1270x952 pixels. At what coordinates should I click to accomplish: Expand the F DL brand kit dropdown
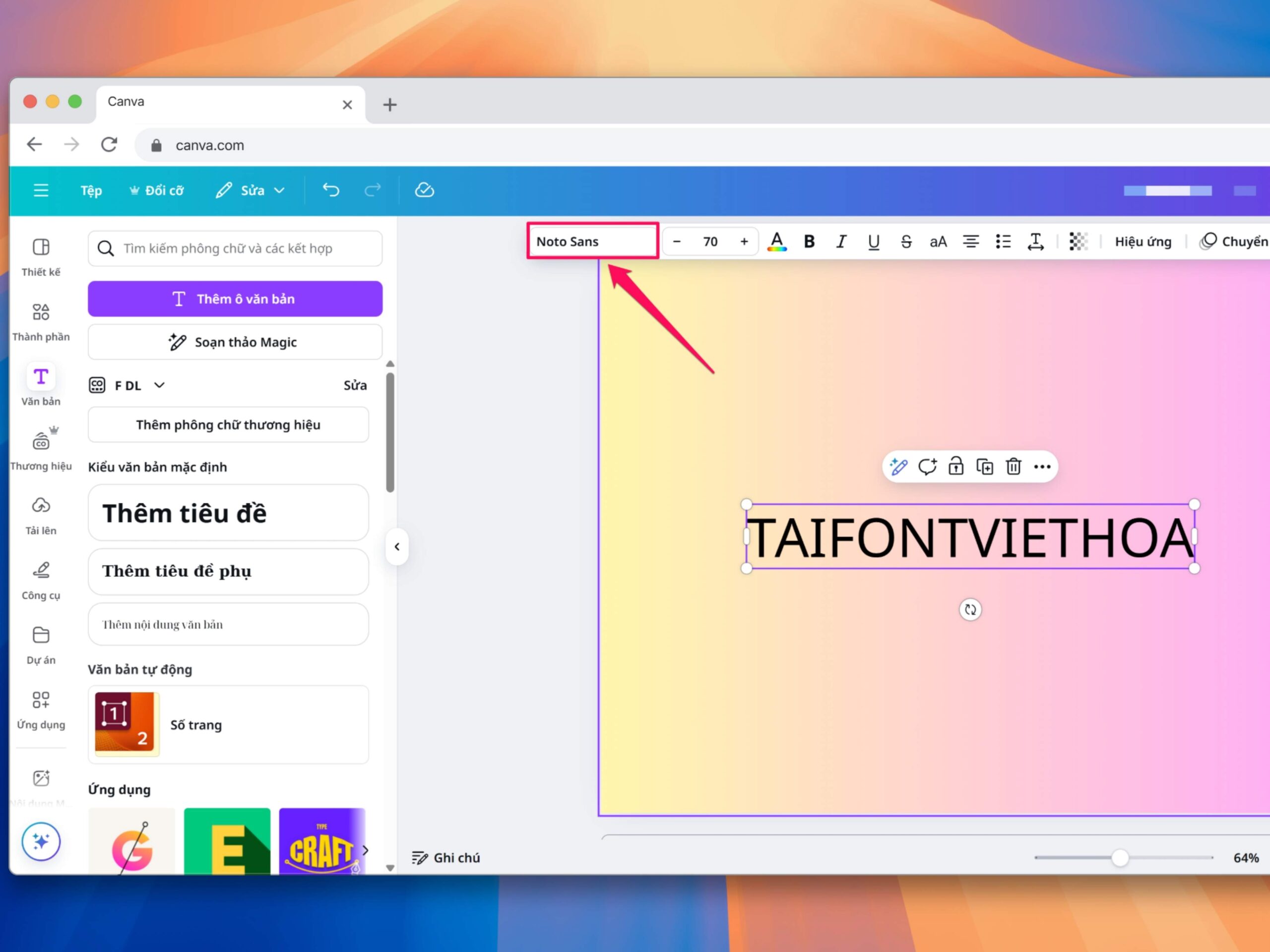127,385
